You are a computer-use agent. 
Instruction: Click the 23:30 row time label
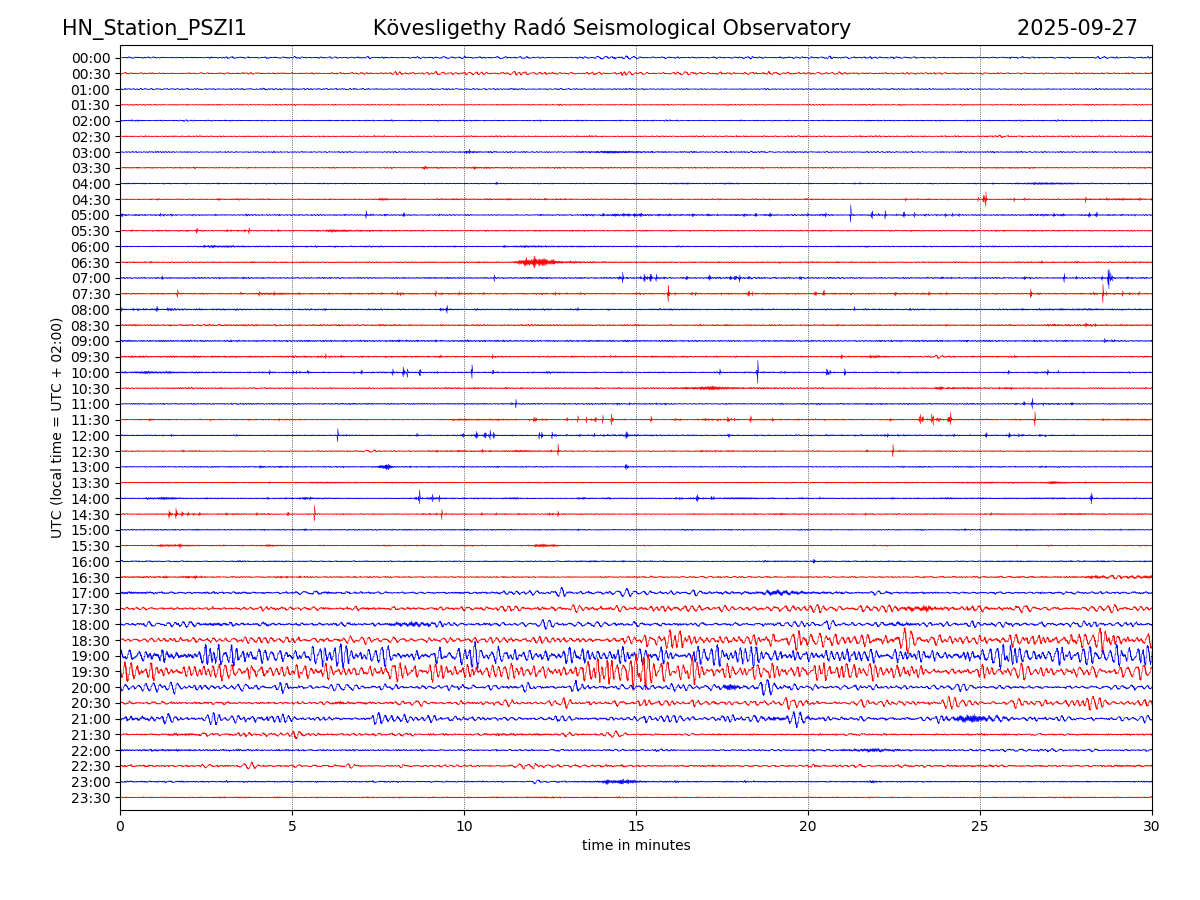91,798
